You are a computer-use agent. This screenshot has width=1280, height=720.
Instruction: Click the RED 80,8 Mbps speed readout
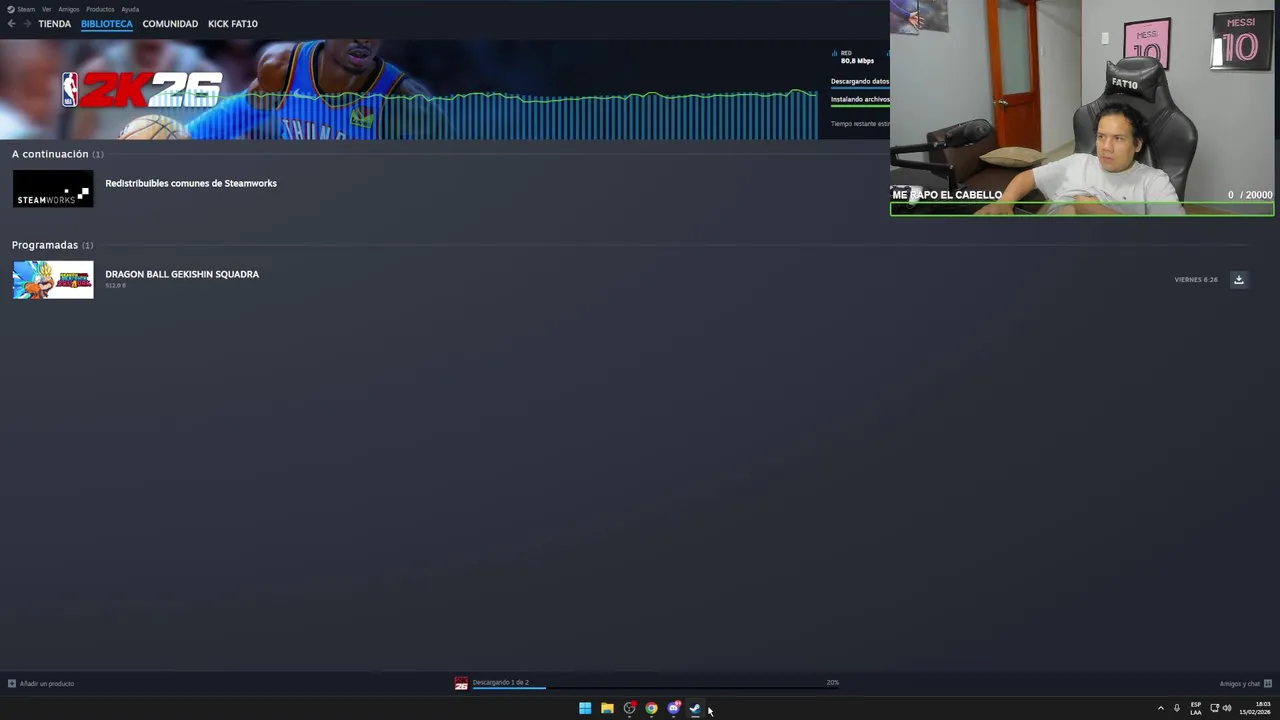click(x=855, y=57)
